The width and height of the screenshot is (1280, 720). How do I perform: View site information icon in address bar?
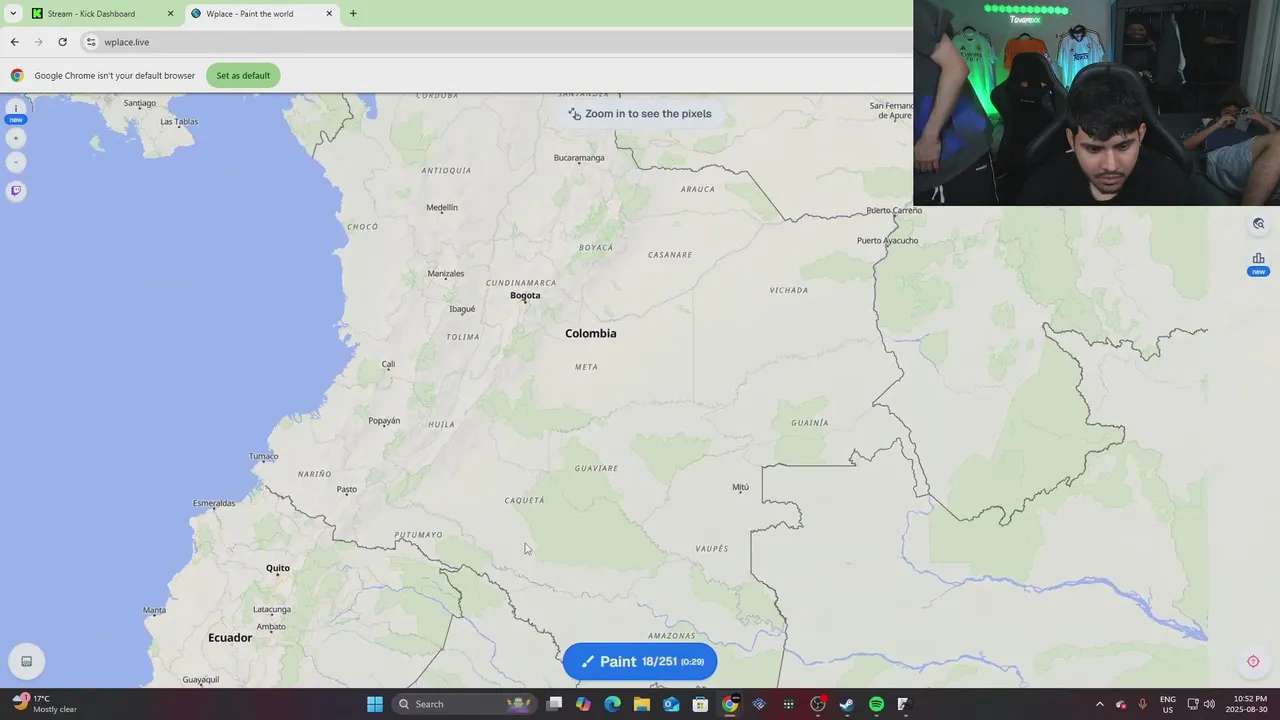(x=91, y=42)
